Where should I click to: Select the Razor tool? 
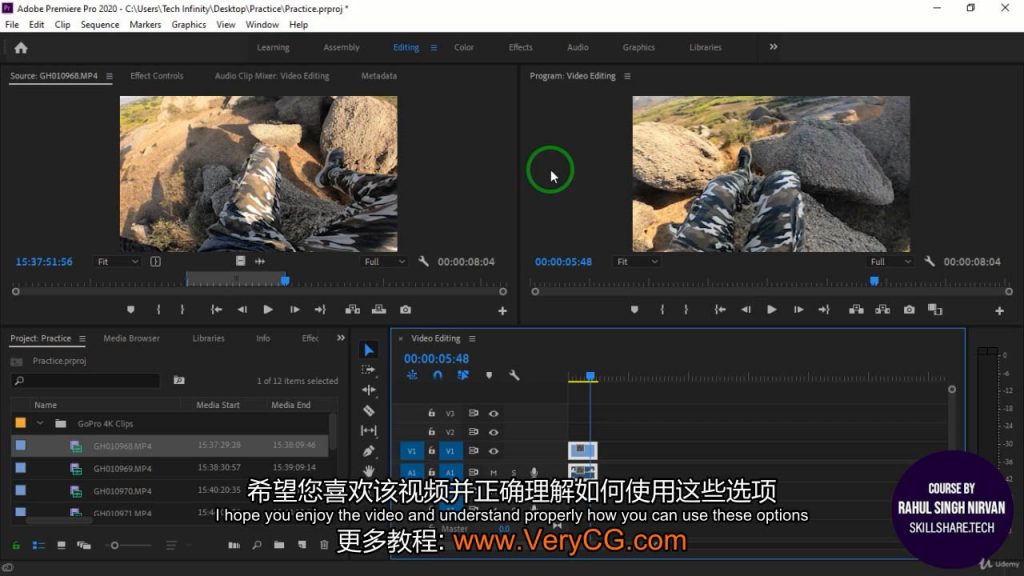(x=368, y=410)
